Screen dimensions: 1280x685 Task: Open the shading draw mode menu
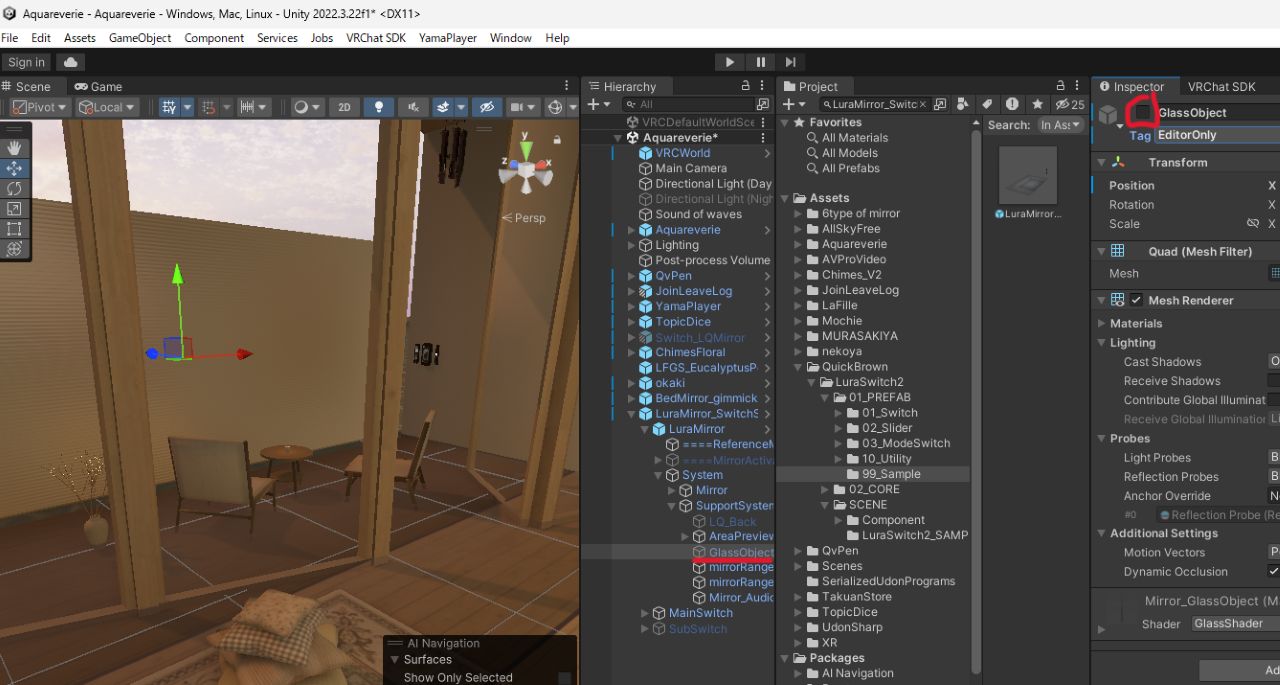(306, 107)
